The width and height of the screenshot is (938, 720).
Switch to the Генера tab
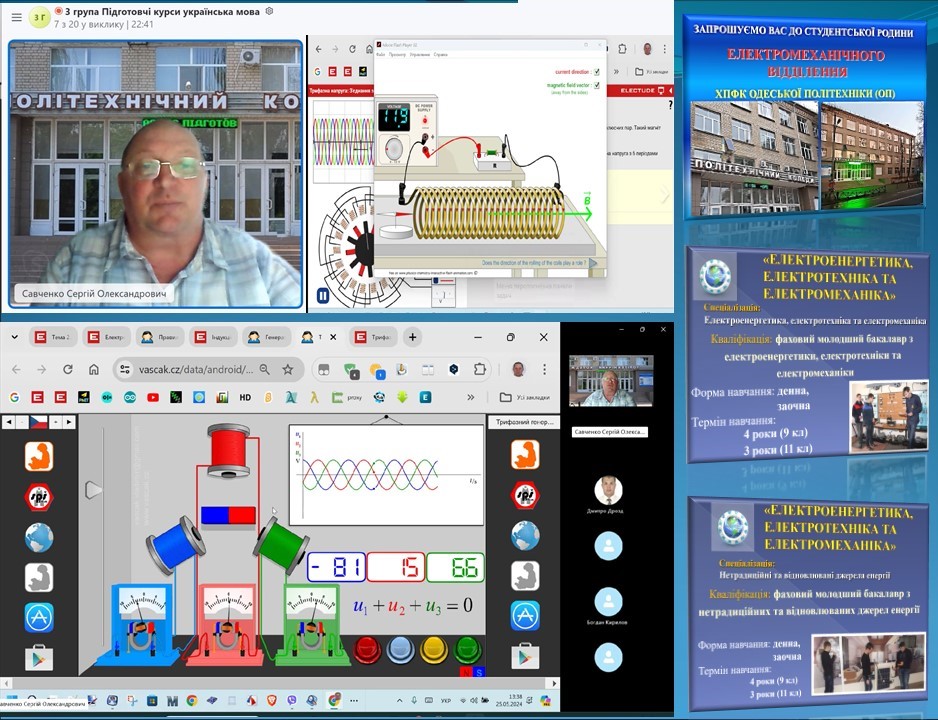tap(266, 337)
